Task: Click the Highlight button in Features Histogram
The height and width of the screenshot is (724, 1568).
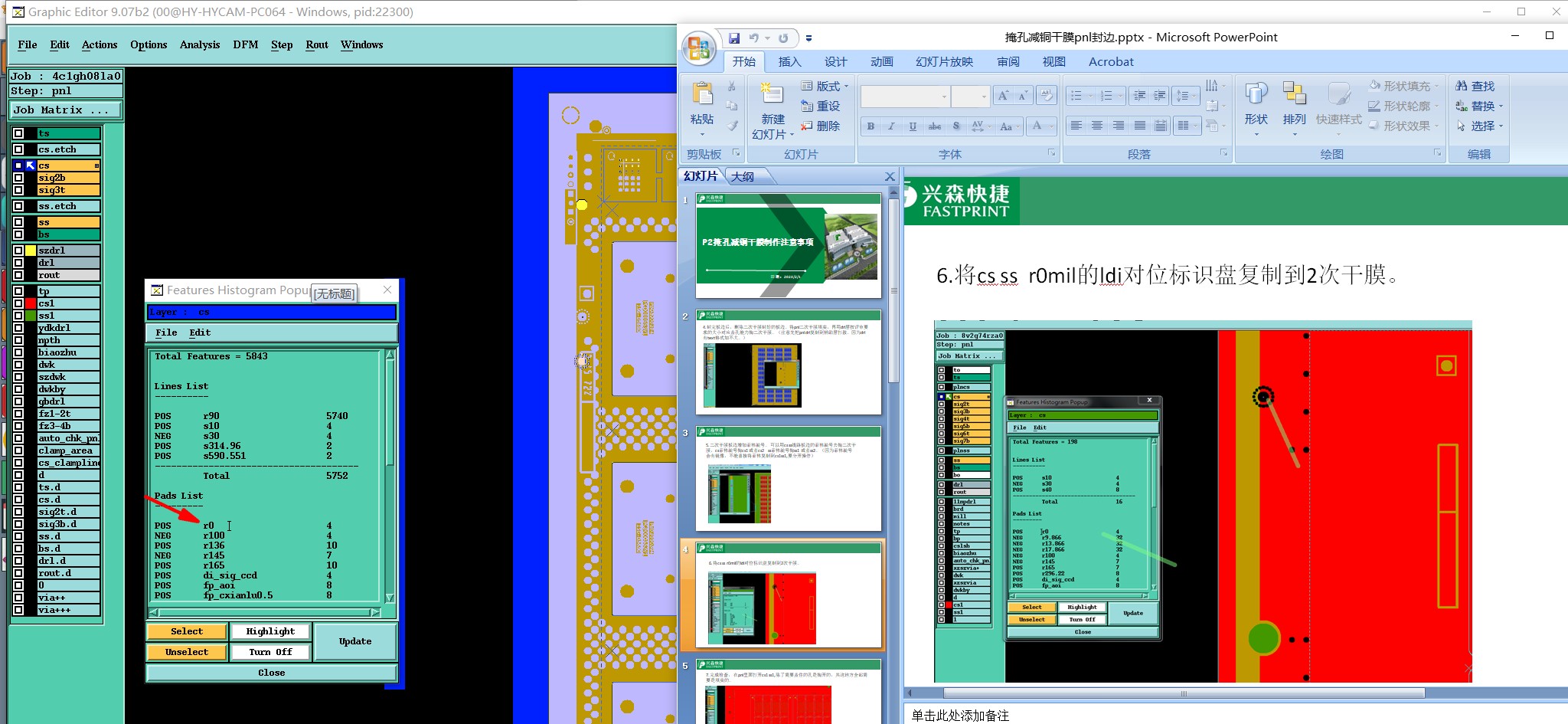Action: [x=270, y=631]
